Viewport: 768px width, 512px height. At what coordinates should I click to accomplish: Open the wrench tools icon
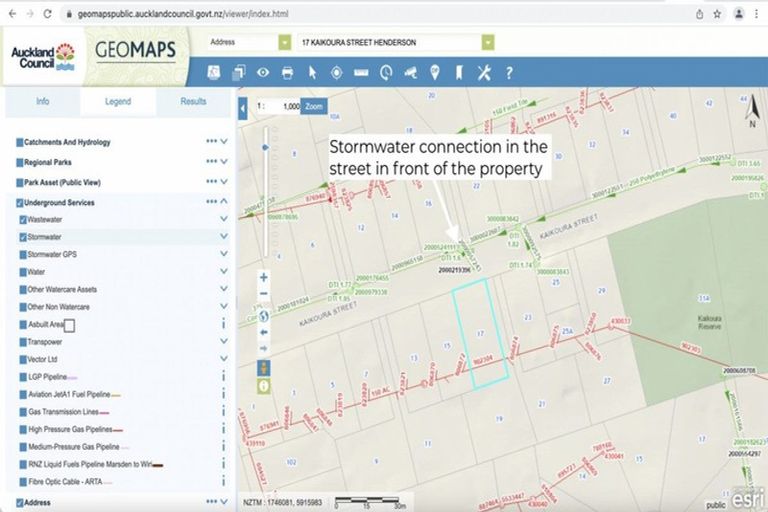tap(484, 72)
